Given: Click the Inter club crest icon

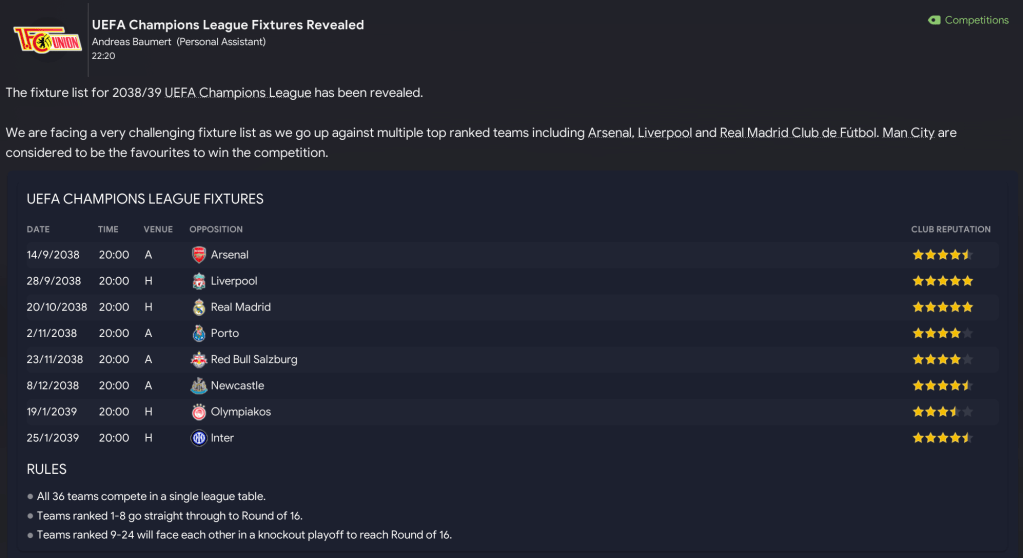Looking at the screenshot, I should click(198, 437).
